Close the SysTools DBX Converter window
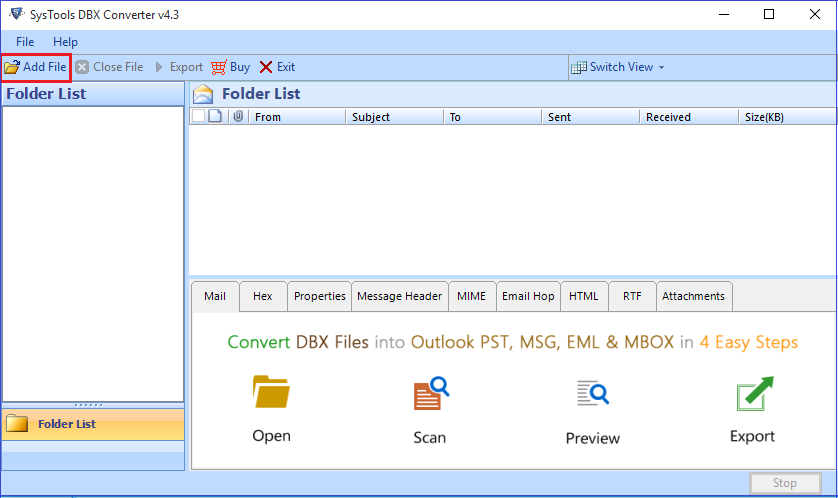 [x=814, y=14]
